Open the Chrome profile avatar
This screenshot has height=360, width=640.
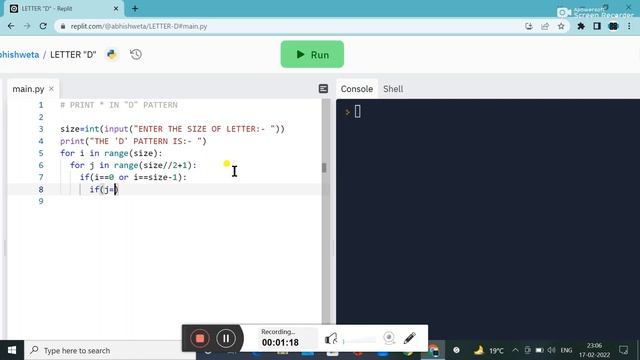(x=613, y=26)
